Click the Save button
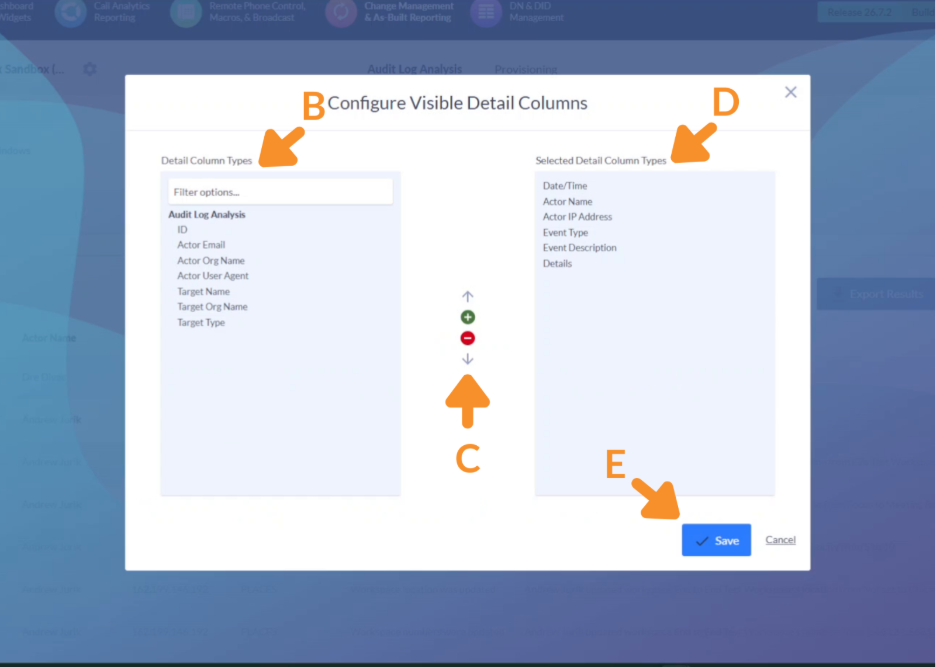 (x=716, y=540)
